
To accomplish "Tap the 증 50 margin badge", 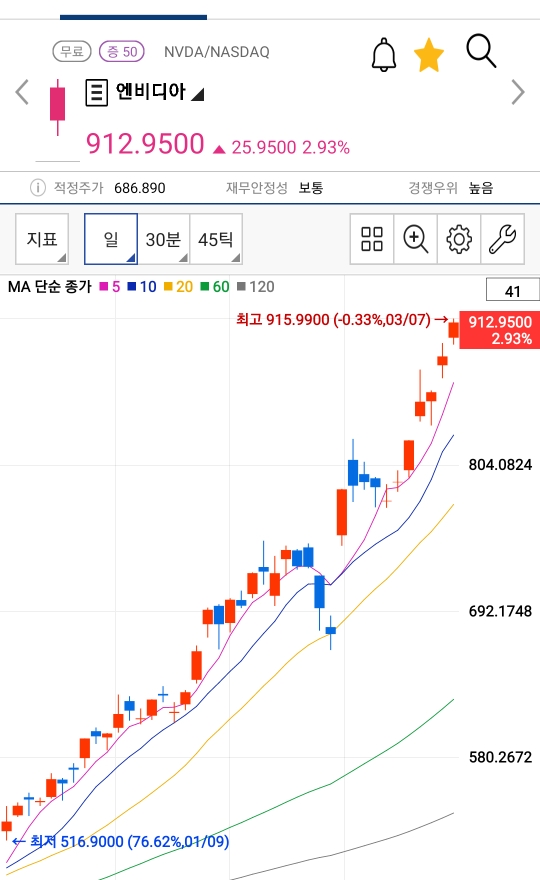I will tap(122, 52).
